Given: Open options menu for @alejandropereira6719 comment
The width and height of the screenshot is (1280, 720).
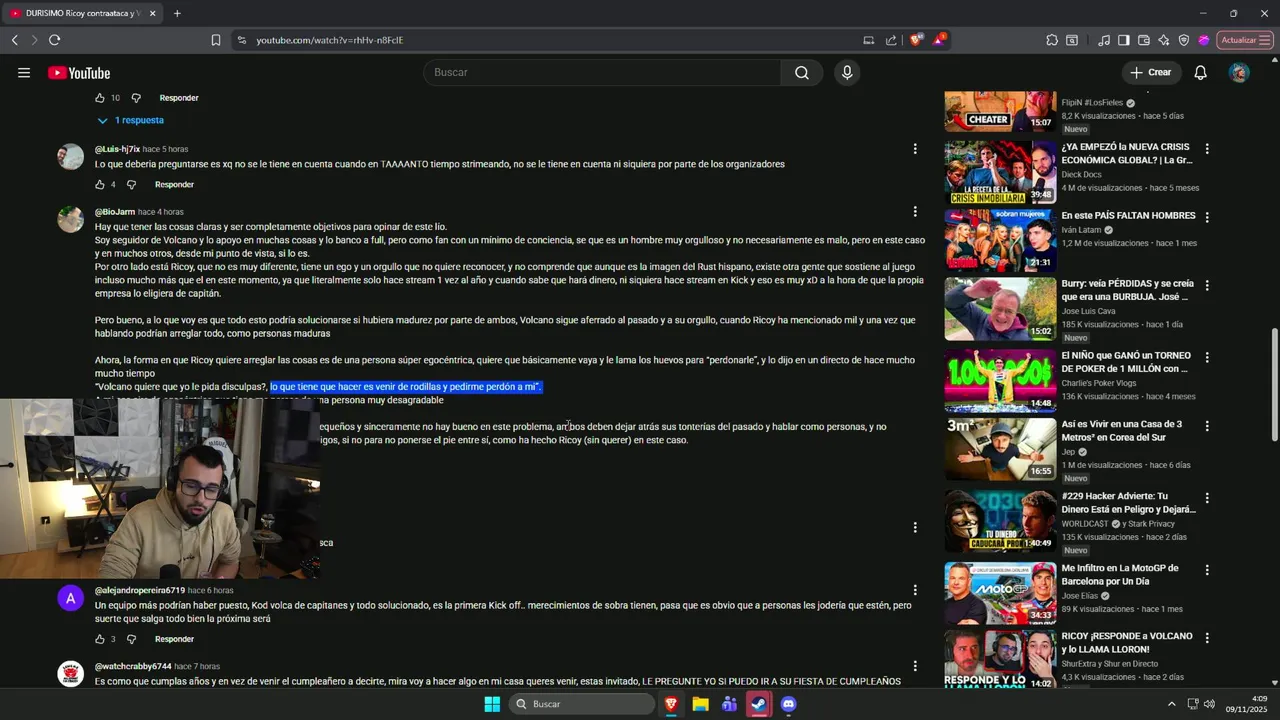Looking at the screenshot, I should [914, 590].
